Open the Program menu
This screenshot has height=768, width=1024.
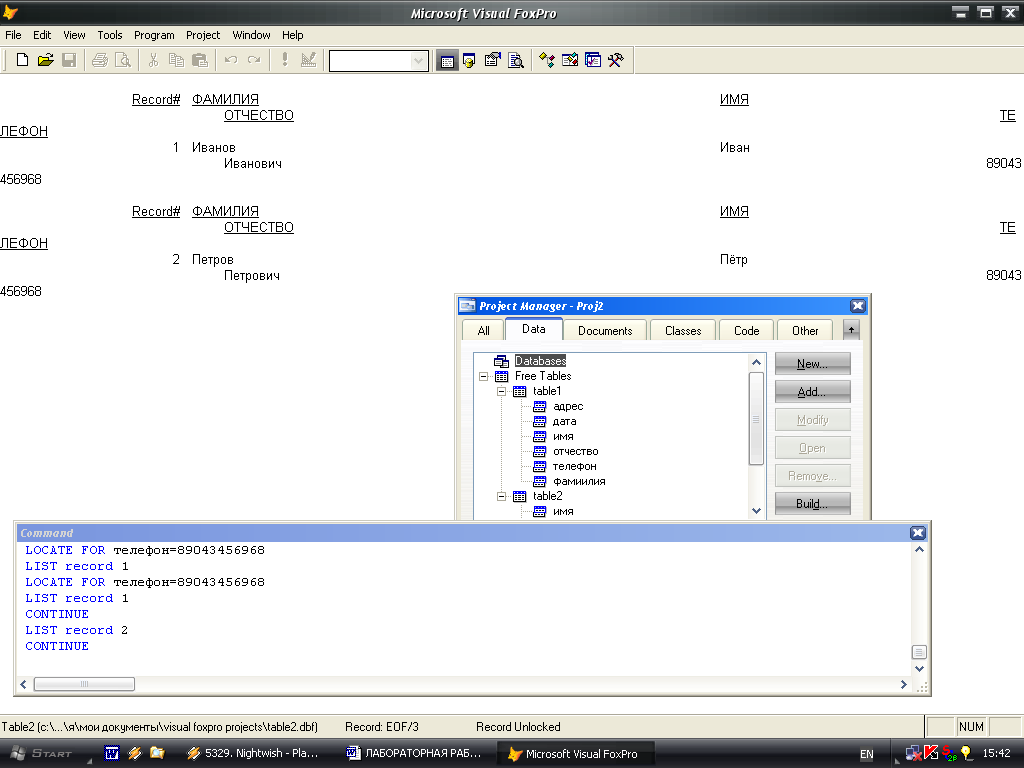point(154,35)
